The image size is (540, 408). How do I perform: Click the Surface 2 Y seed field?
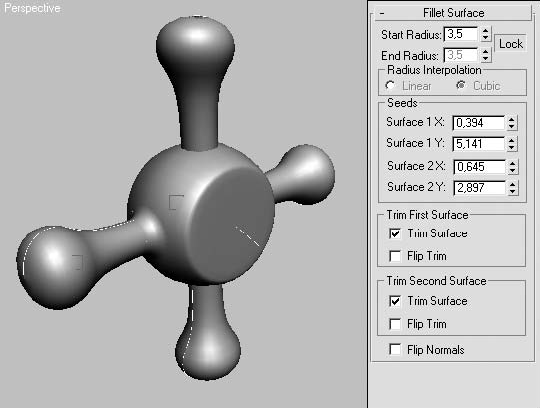tap(479, 188)
